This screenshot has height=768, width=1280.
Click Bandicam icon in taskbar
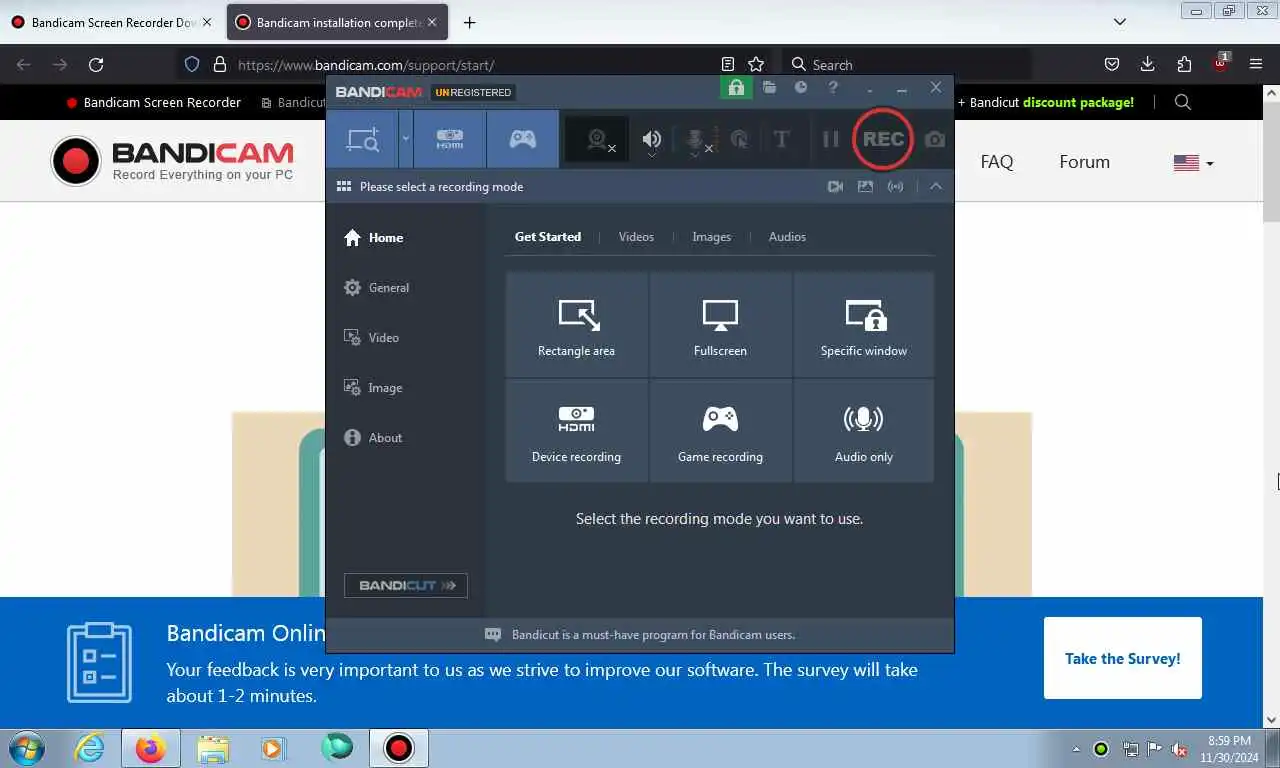(399, 748)
